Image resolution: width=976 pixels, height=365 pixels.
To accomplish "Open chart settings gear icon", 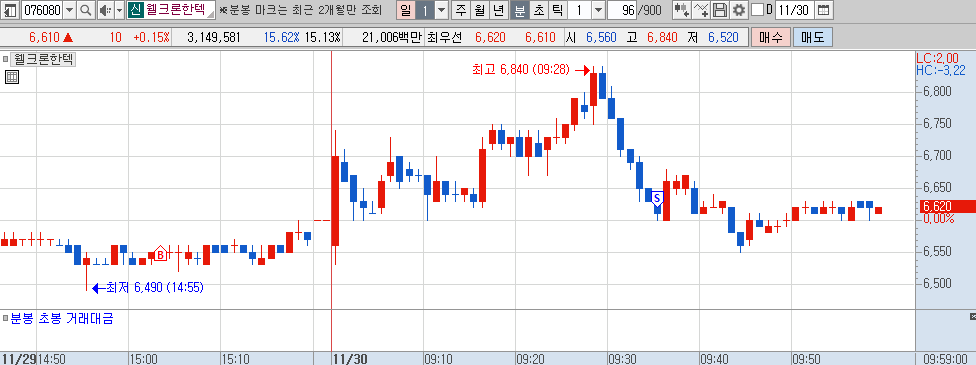I will 738,10.
